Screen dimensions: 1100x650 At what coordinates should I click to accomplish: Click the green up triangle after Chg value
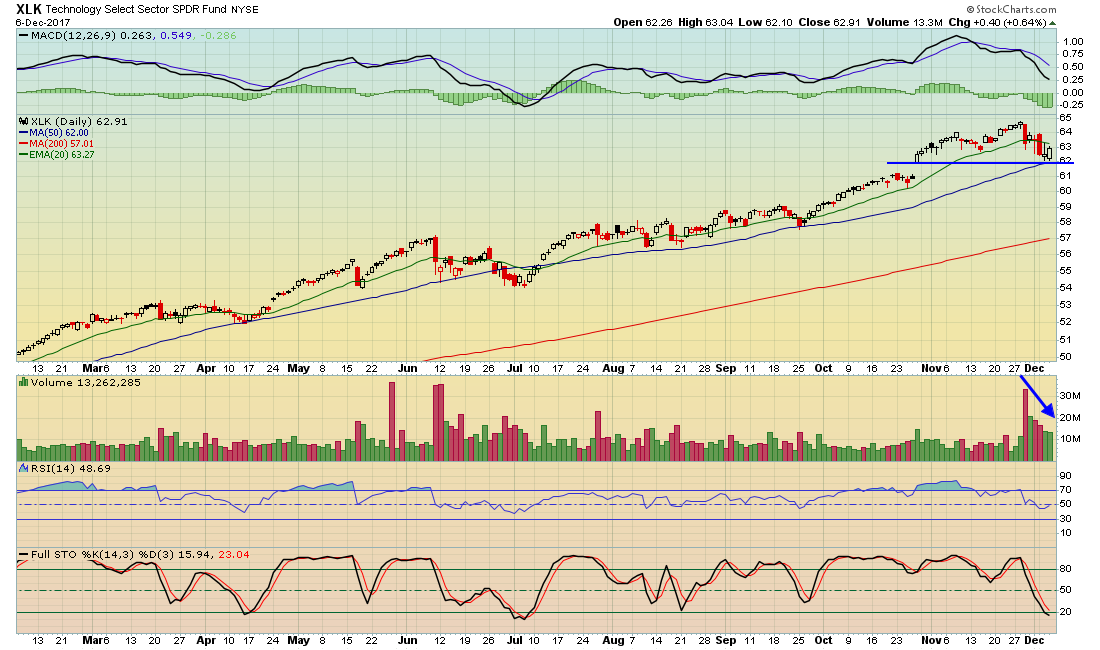[x=1052, y=22]
